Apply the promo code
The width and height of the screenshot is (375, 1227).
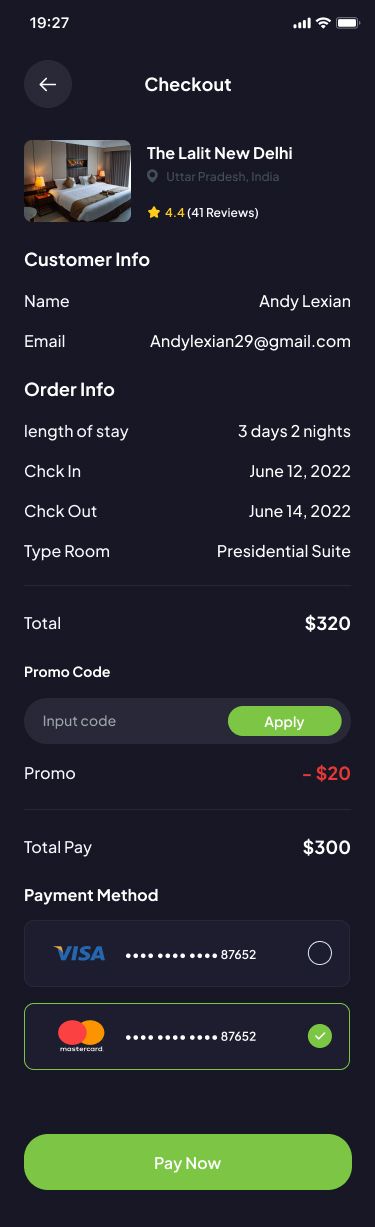coord(284,721)
